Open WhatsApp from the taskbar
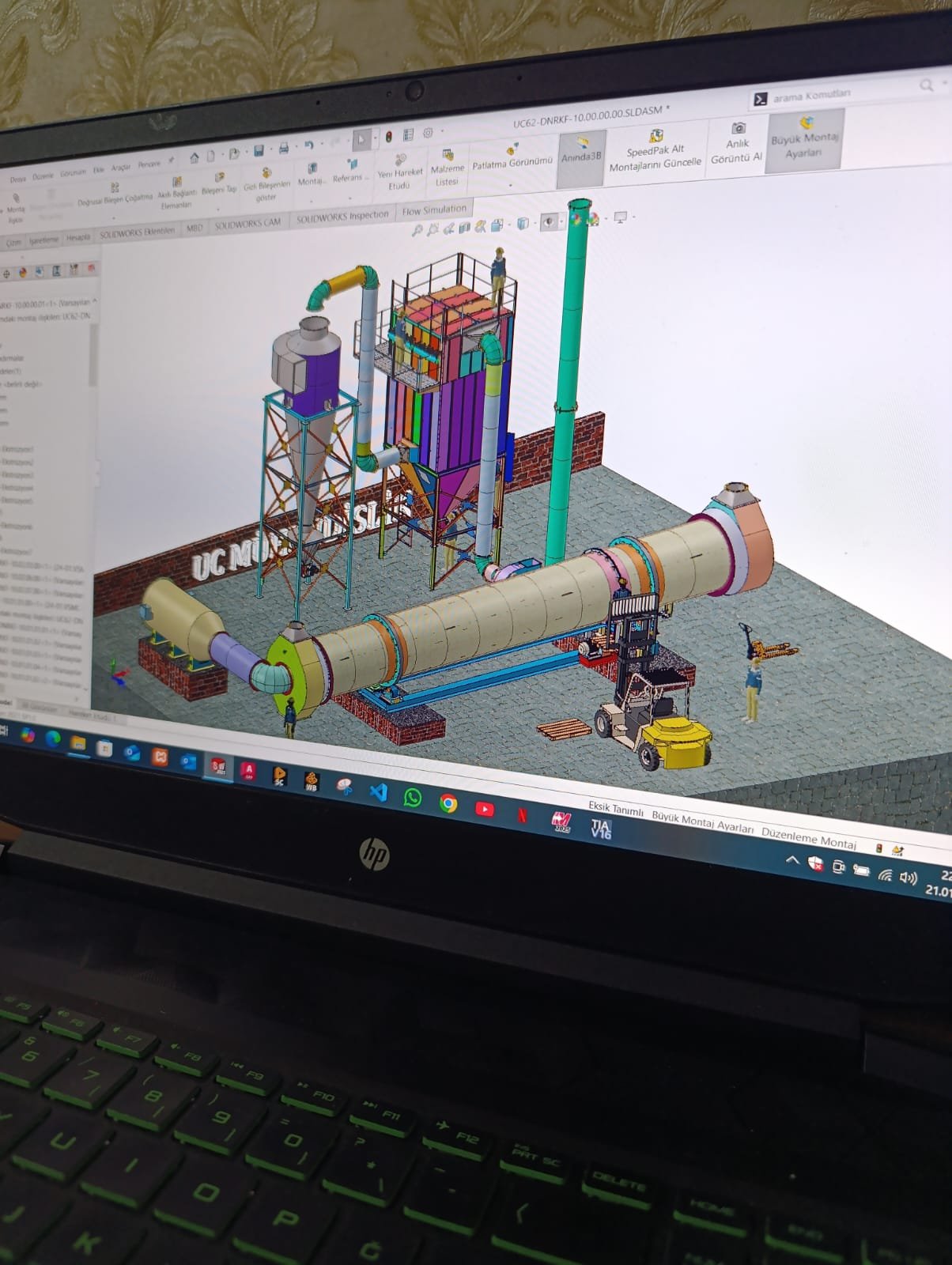 tap(412, 797)
